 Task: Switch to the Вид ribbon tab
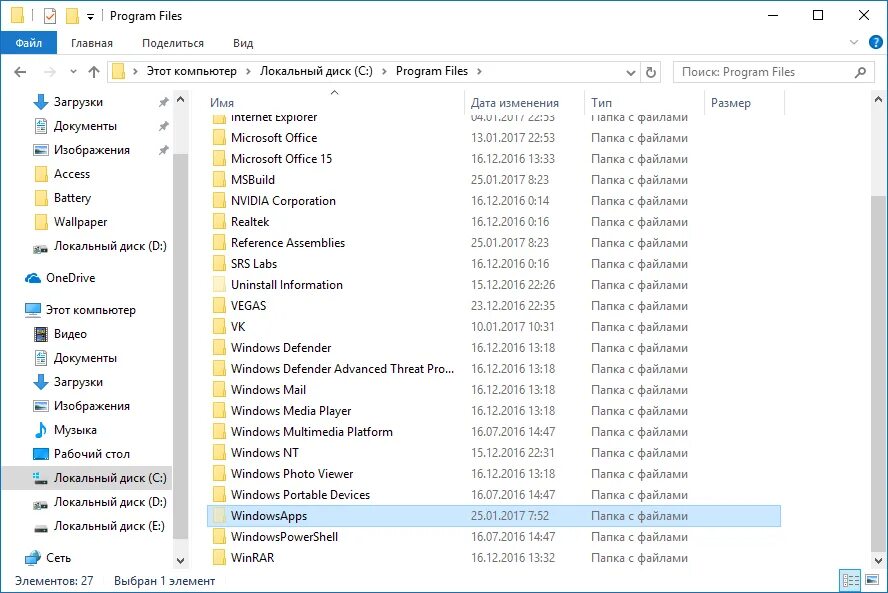pos(243,43)
